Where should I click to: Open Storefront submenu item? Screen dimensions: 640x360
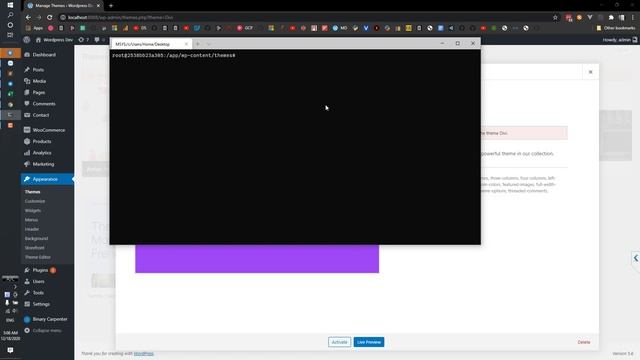(35, 248)
